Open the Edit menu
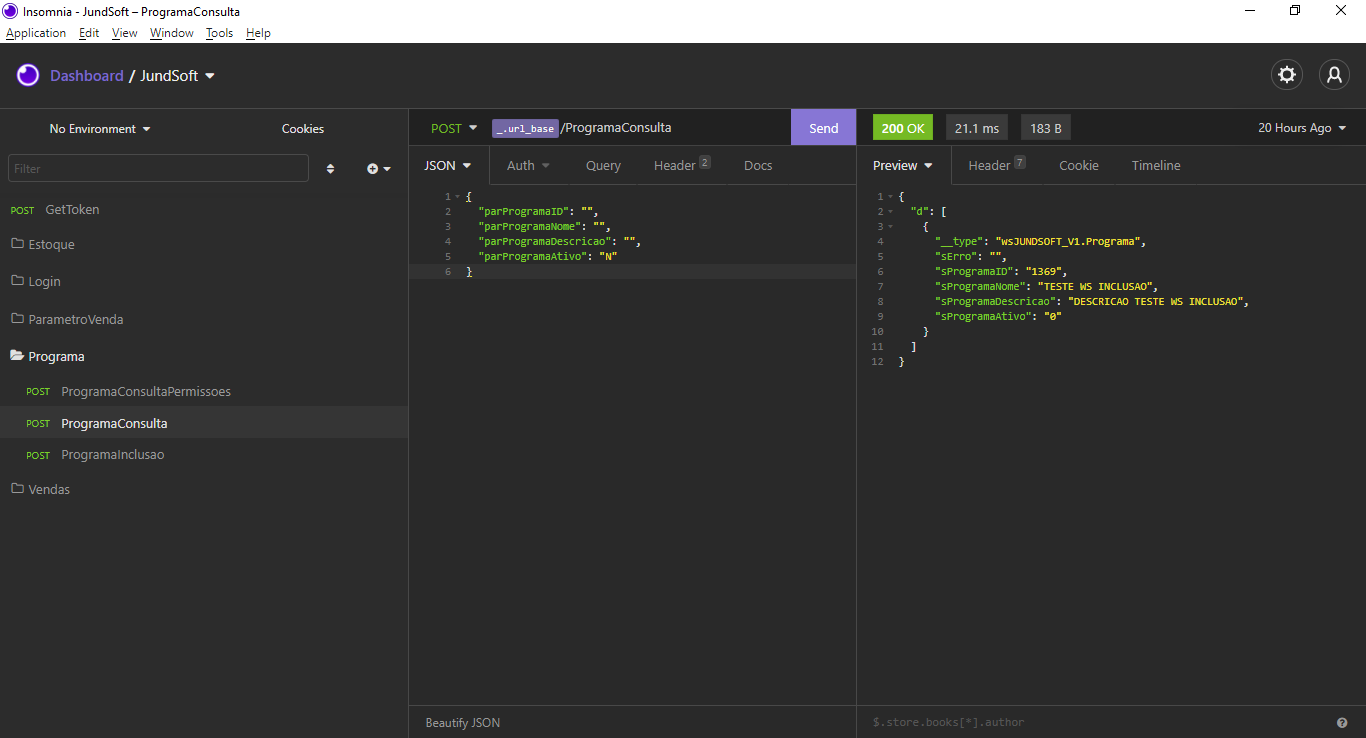 tap(89, 33)
